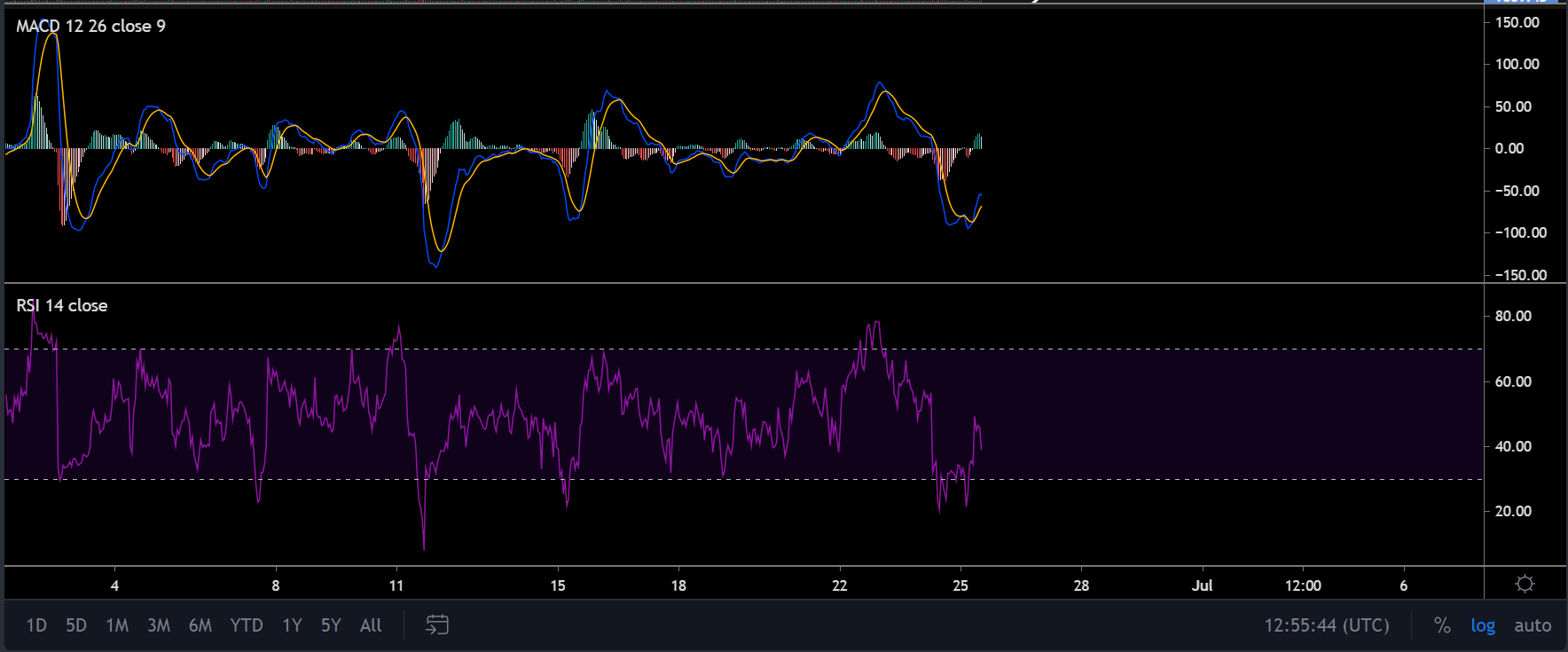Click the 12:55:44 (UTC) timezone clock

pos(1327,625)
